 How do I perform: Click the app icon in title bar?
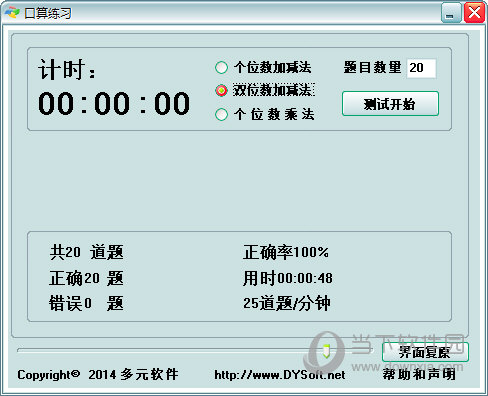click(12, 13)
